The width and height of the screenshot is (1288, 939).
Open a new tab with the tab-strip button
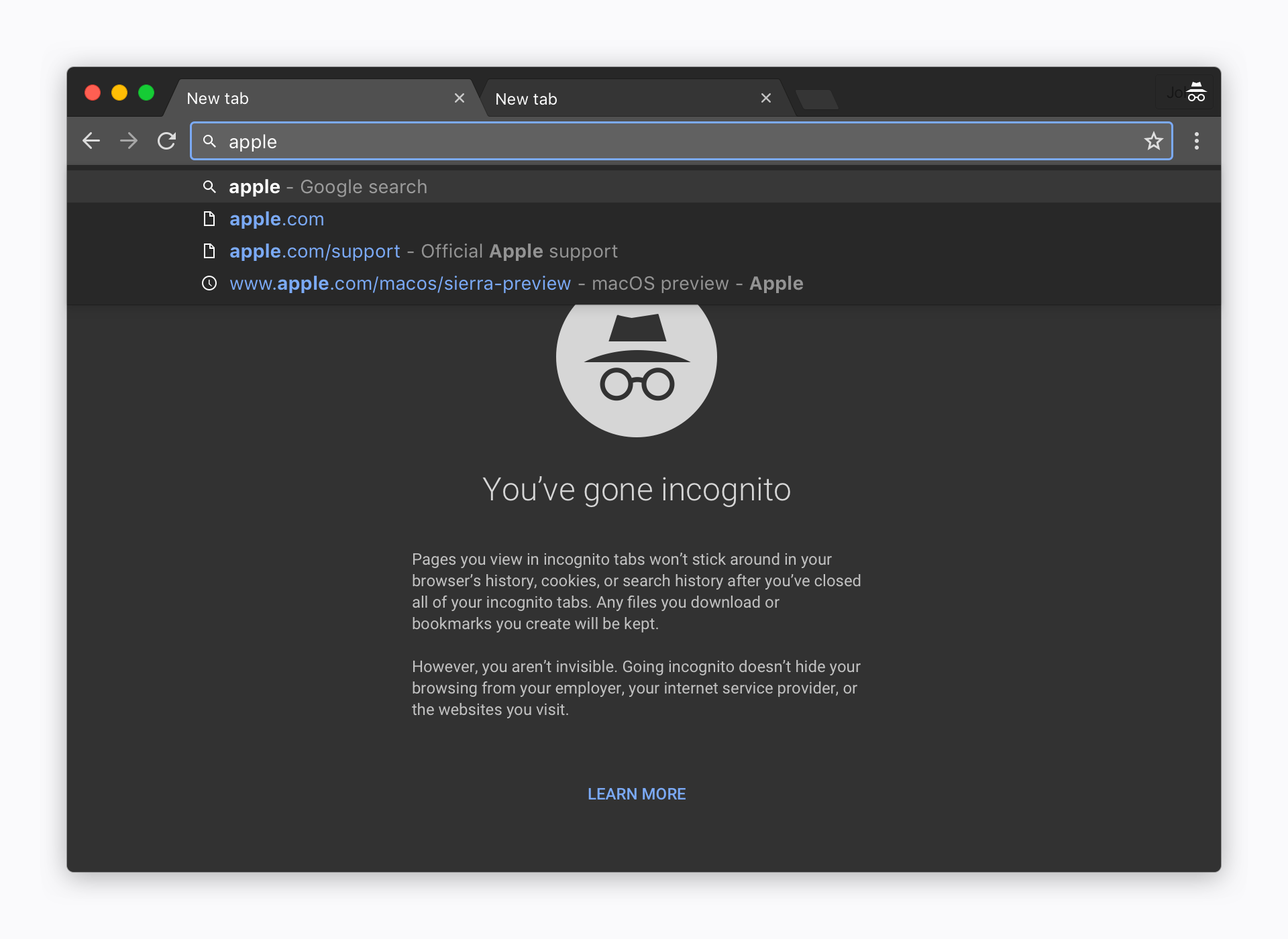point(816,99)
